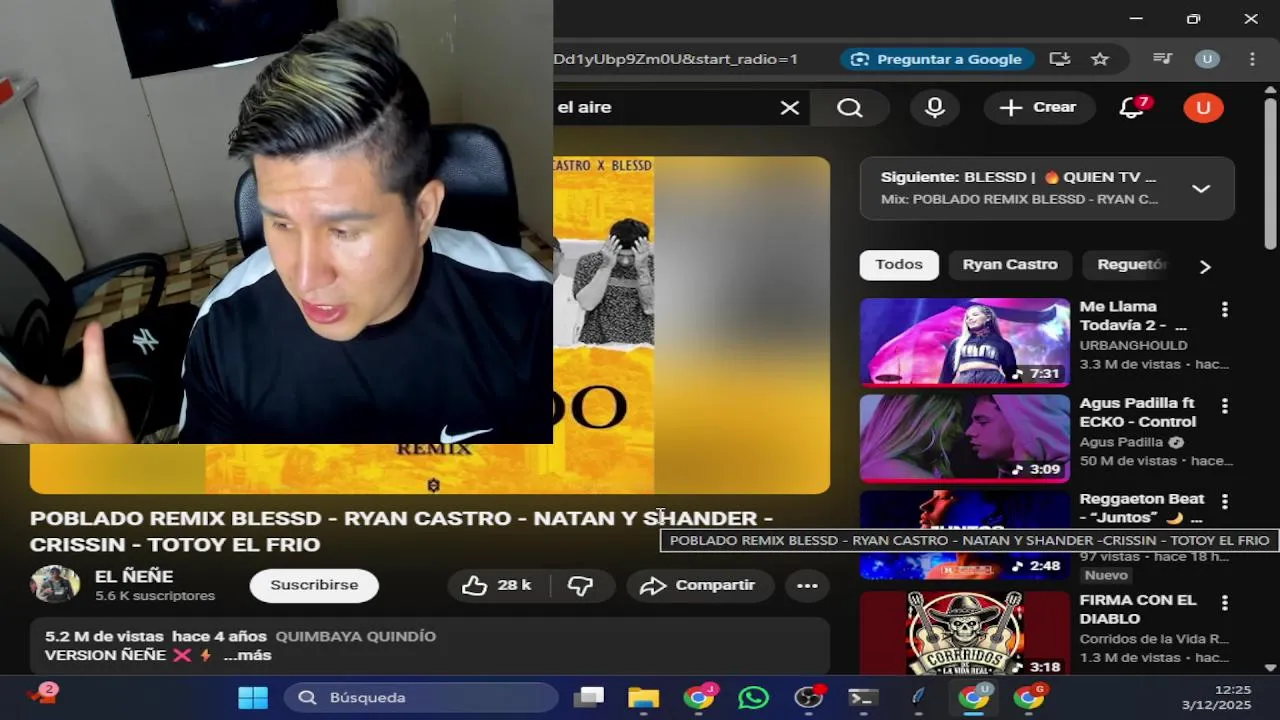Screen dimensions: 1280x720
Task: Open more actions ellipsis under video
Action: [807, 585]
